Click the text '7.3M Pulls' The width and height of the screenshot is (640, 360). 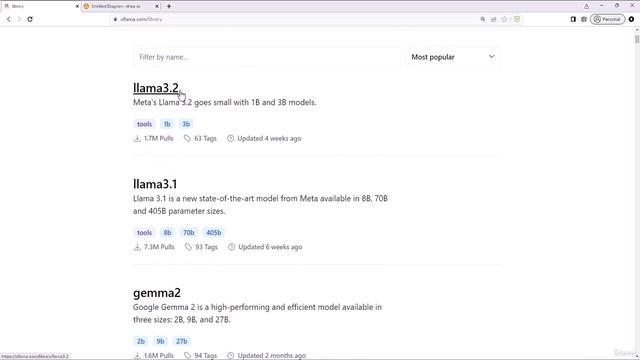tap(159, 247)
